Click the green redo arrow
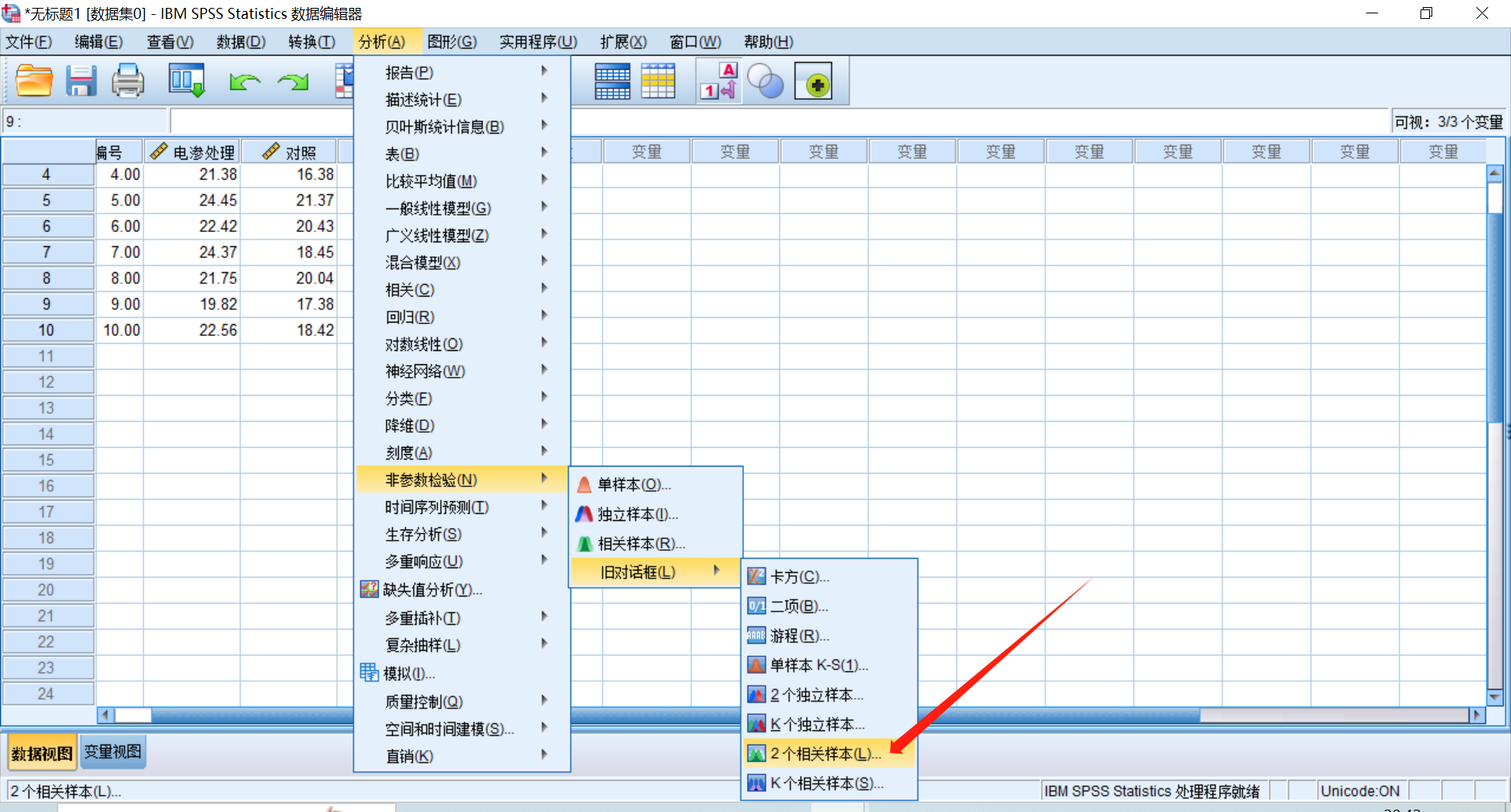 click(x=293, y=81)
